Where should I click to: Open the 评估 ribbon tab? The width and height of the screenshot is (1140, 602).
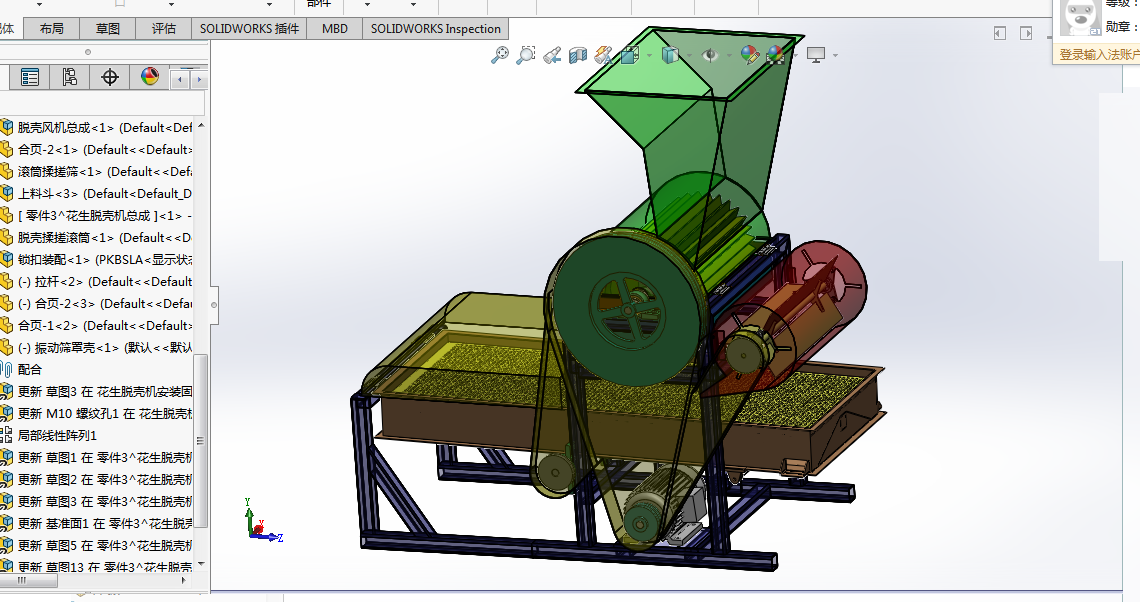click(x=164, y=29)
